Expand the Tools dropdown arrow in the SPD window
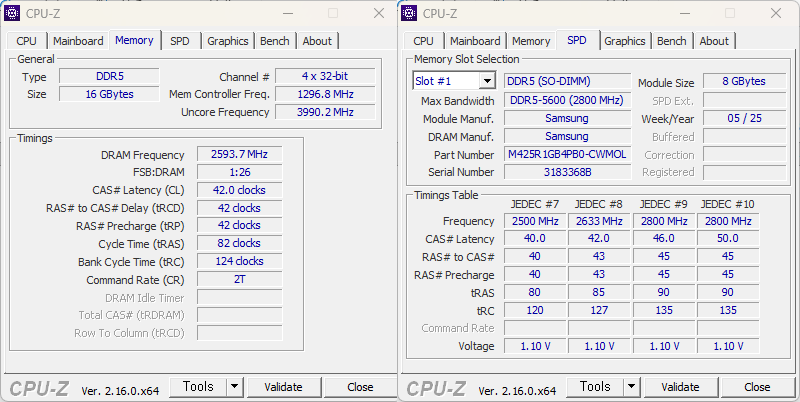This screenshot has width=800, height=402. click(631, 387)
